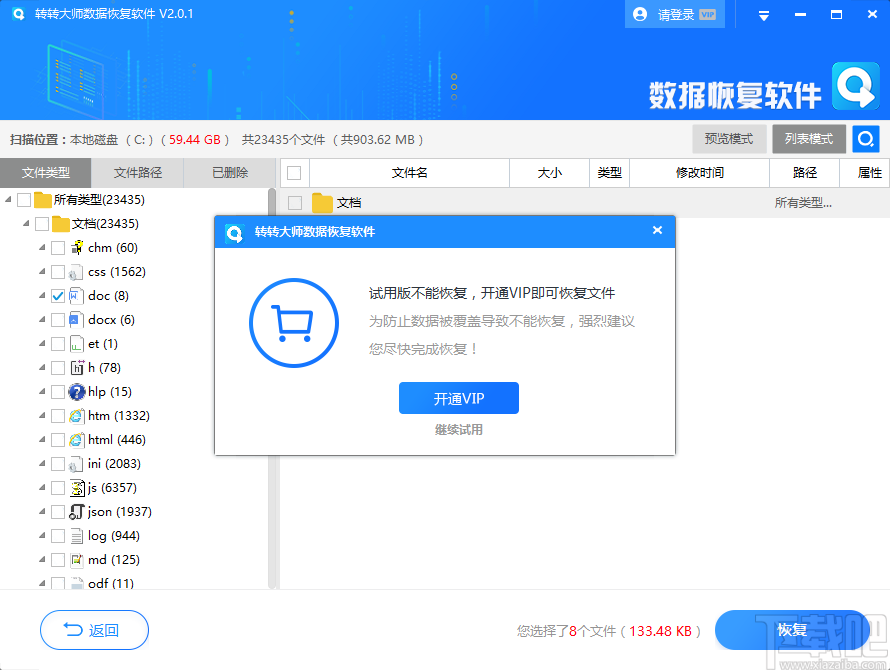Click the log text file icon

pos(77,536)
